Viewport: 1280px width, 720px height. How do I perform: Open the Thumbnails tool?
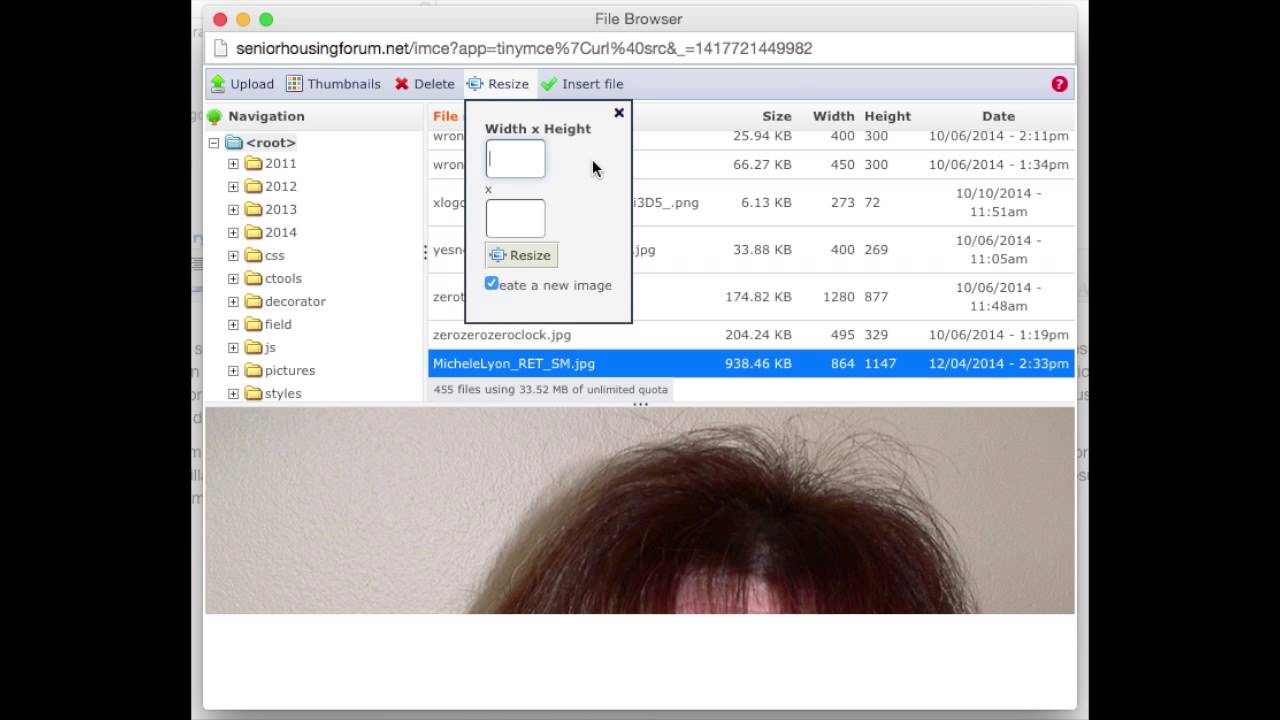(x=333, y=84)
